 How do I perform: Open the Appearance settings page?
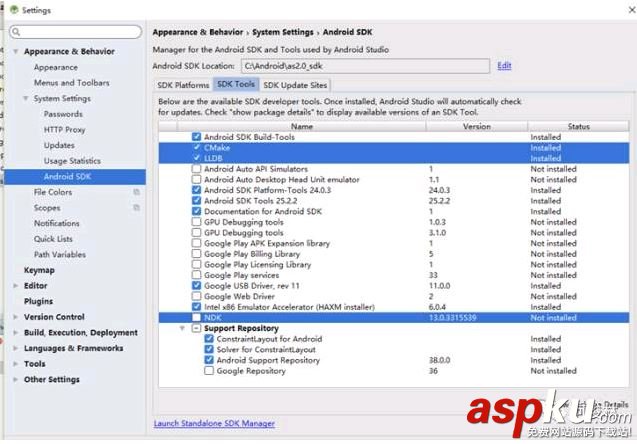56,67
